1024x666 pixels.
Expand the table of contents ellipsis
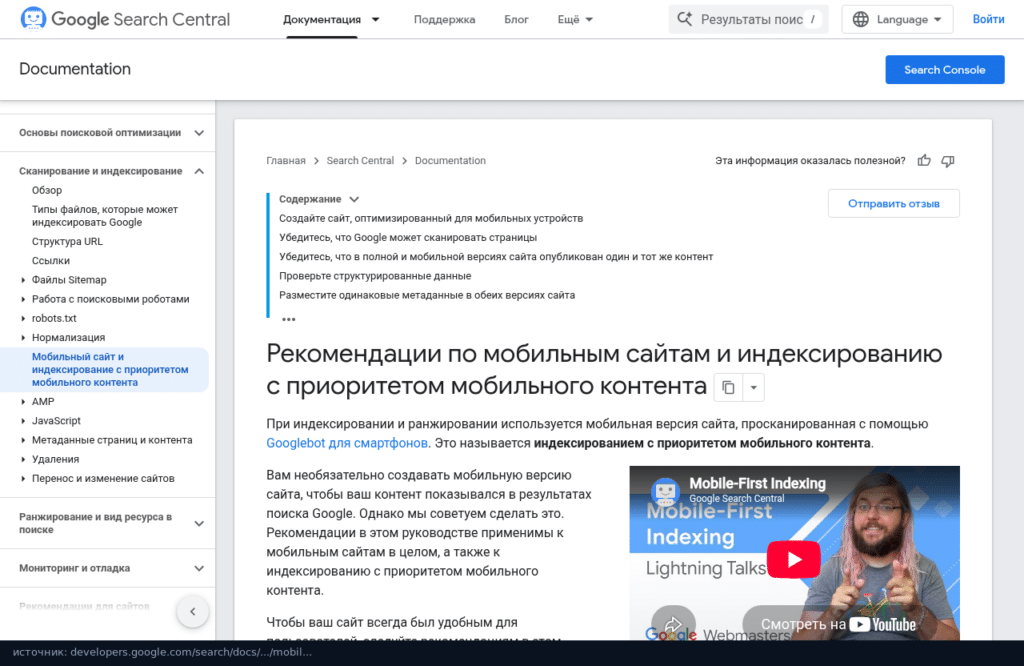click(x=289, y=319)
